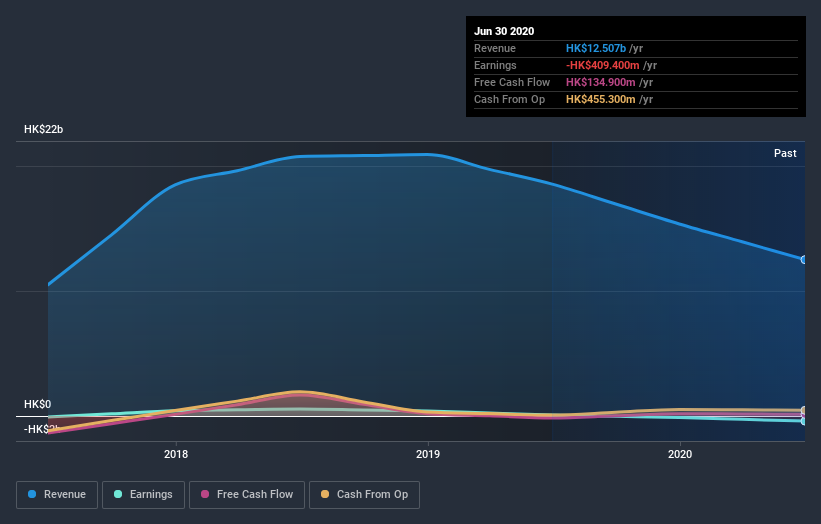Click the HK$134.900m free cash flow value
This screenshot has width=821, height=524.
coord(601,82)
